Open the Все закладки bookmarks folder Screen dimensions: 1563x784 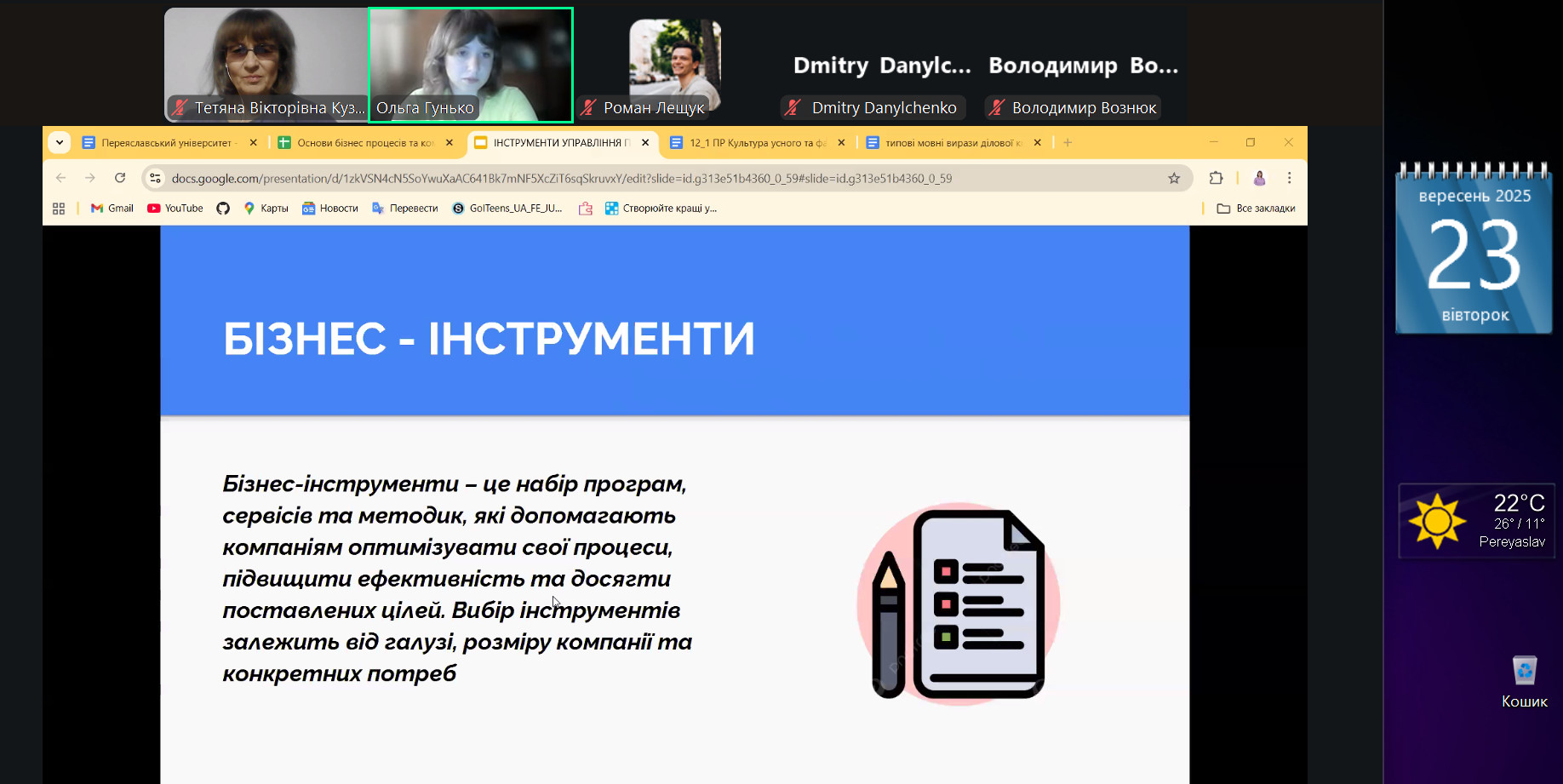coord(1256,209)
